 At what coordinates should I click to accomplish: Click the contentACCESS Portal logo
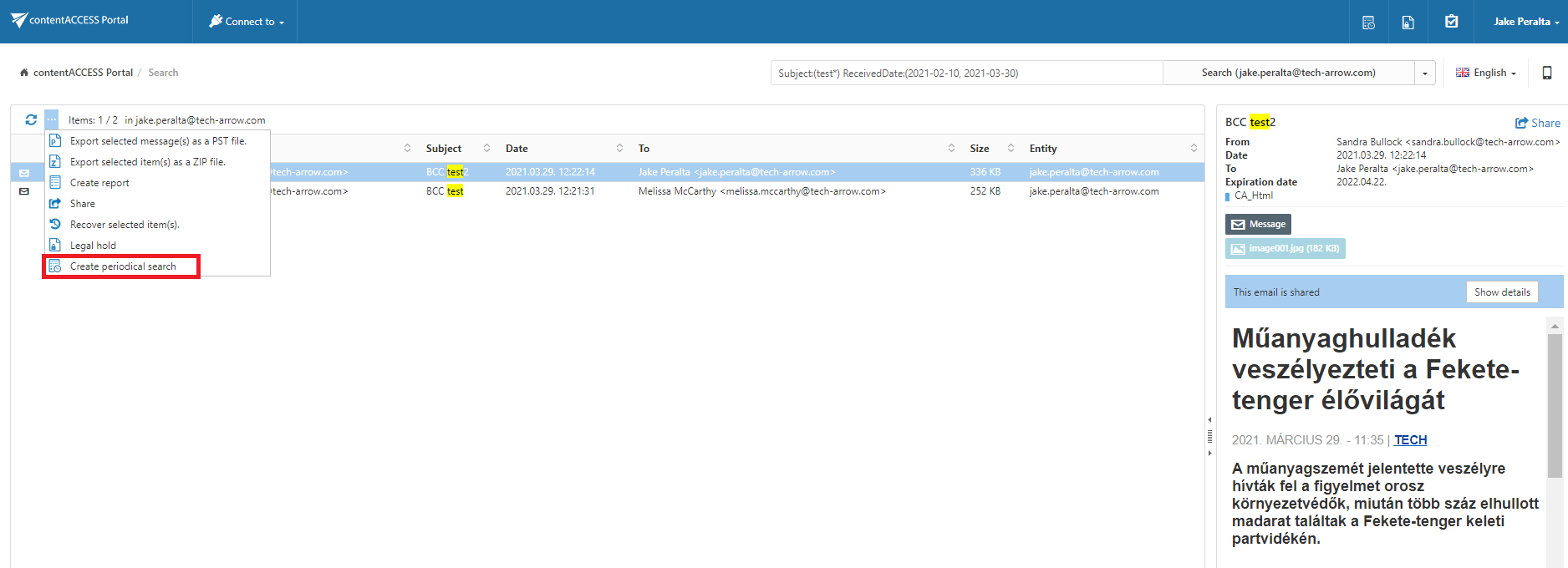click(70, 20)
